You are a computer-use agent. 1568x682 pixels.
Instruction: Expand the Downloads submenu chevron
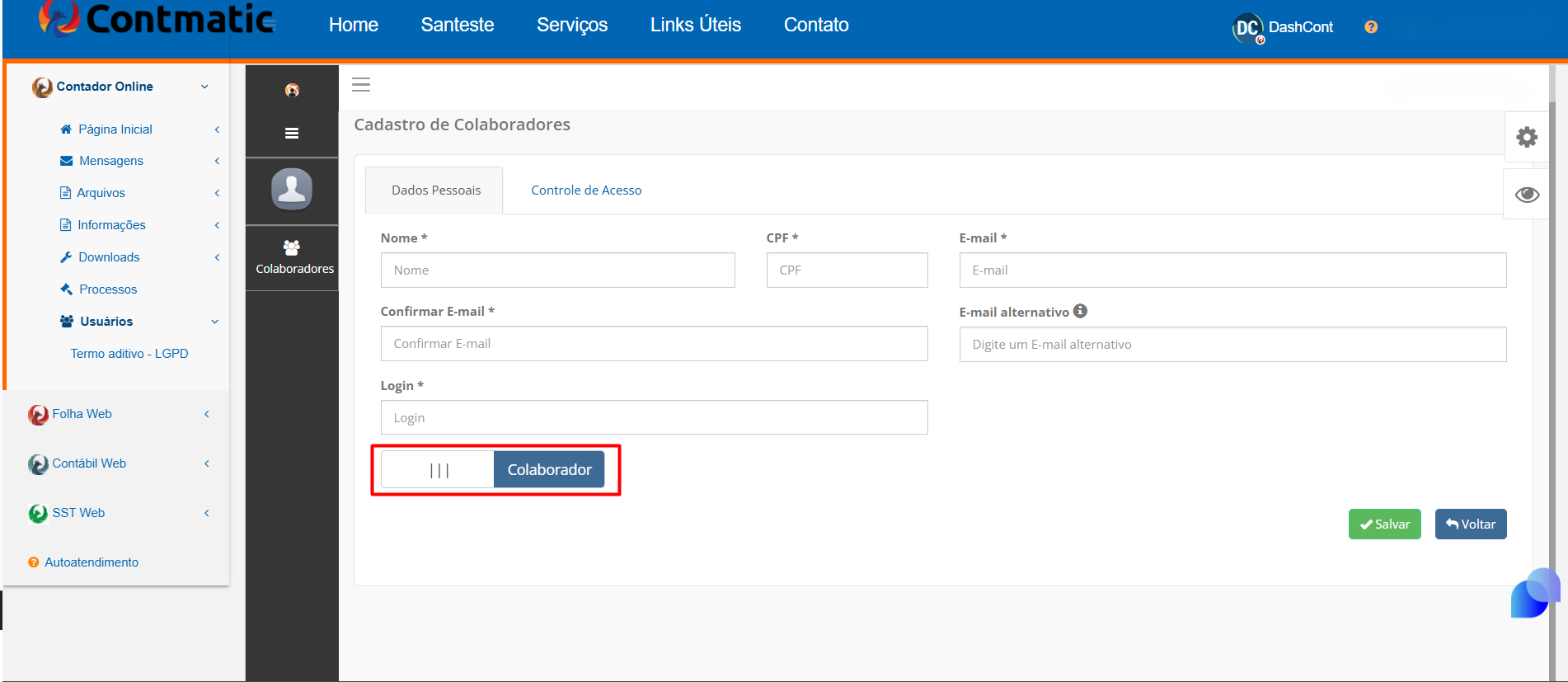tap(217, 257)
